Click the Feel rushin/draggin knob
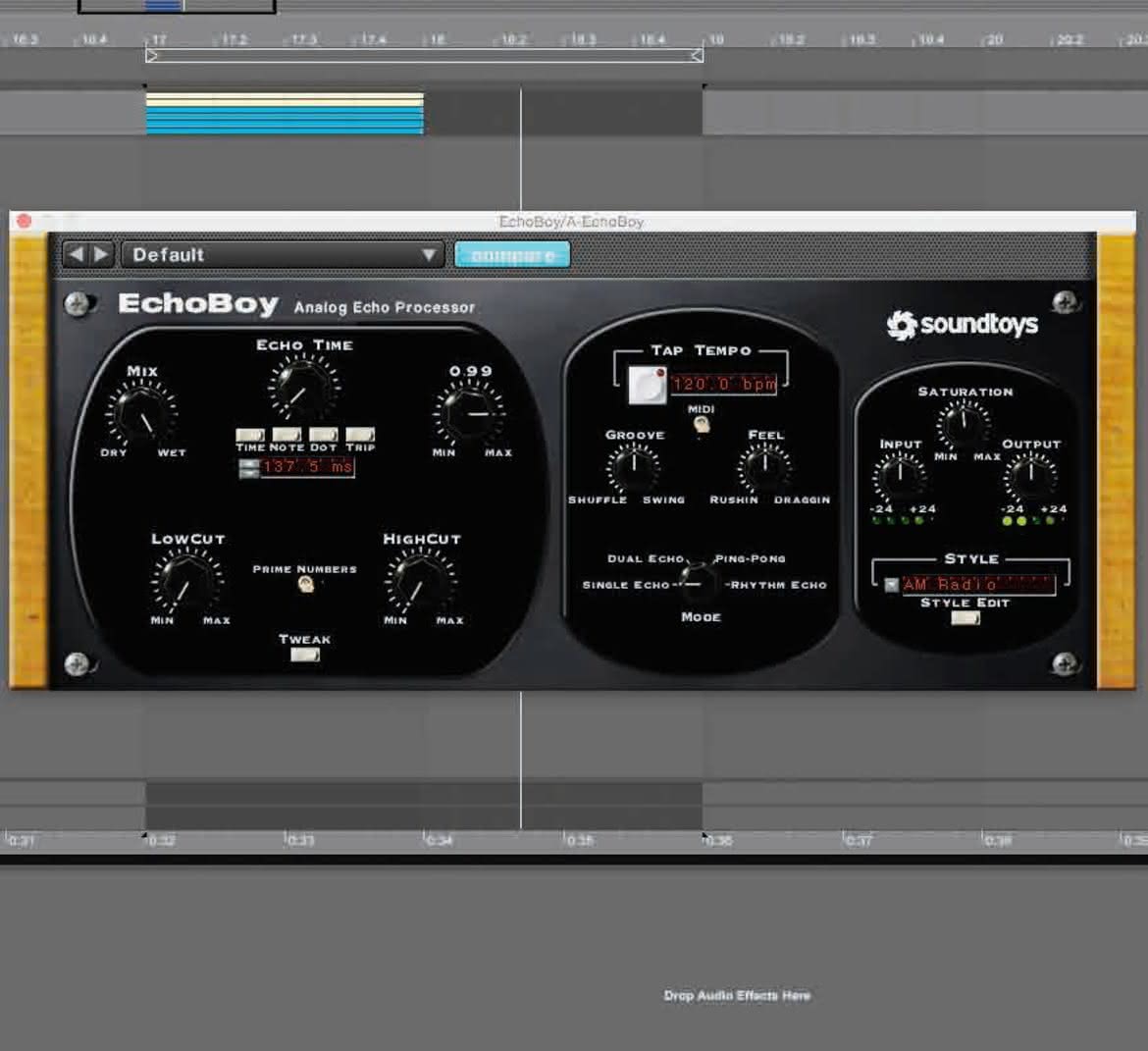The height and width of the screenshot is (1051, 1148). click(x=765, y=468)
